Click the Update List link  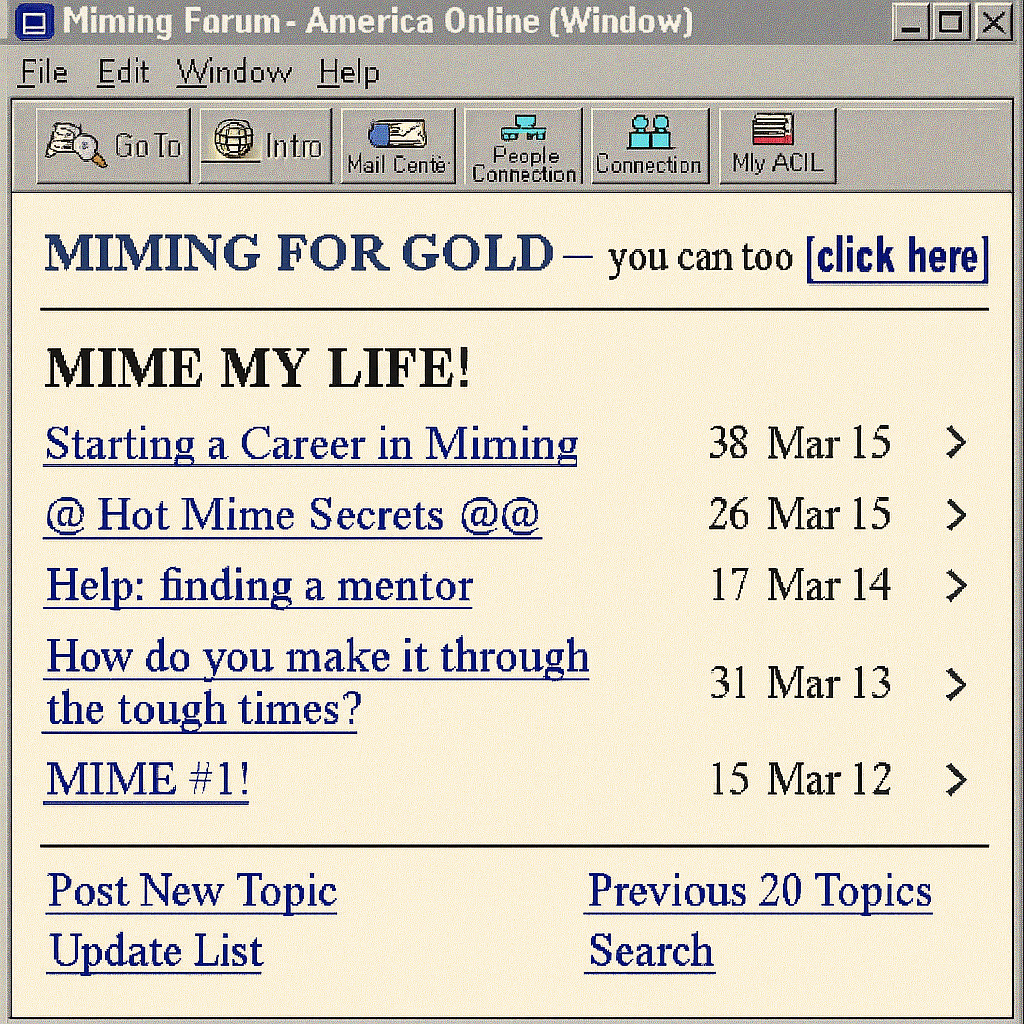[x=156, y=951]
